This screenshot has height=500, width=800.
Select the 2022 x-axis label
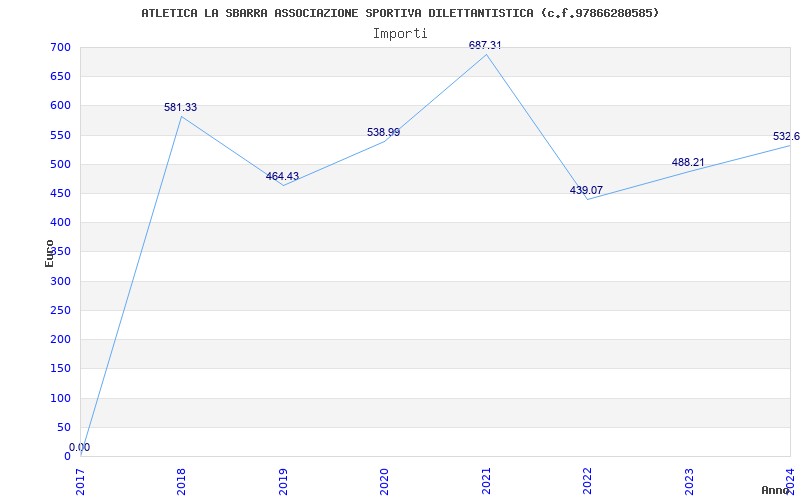tap(588, 482)
